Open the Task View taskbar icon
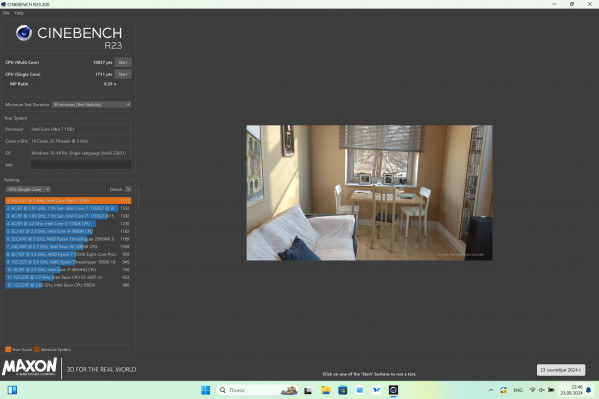Viewport: 599px width, 399px height. click(x=308, y=390)
